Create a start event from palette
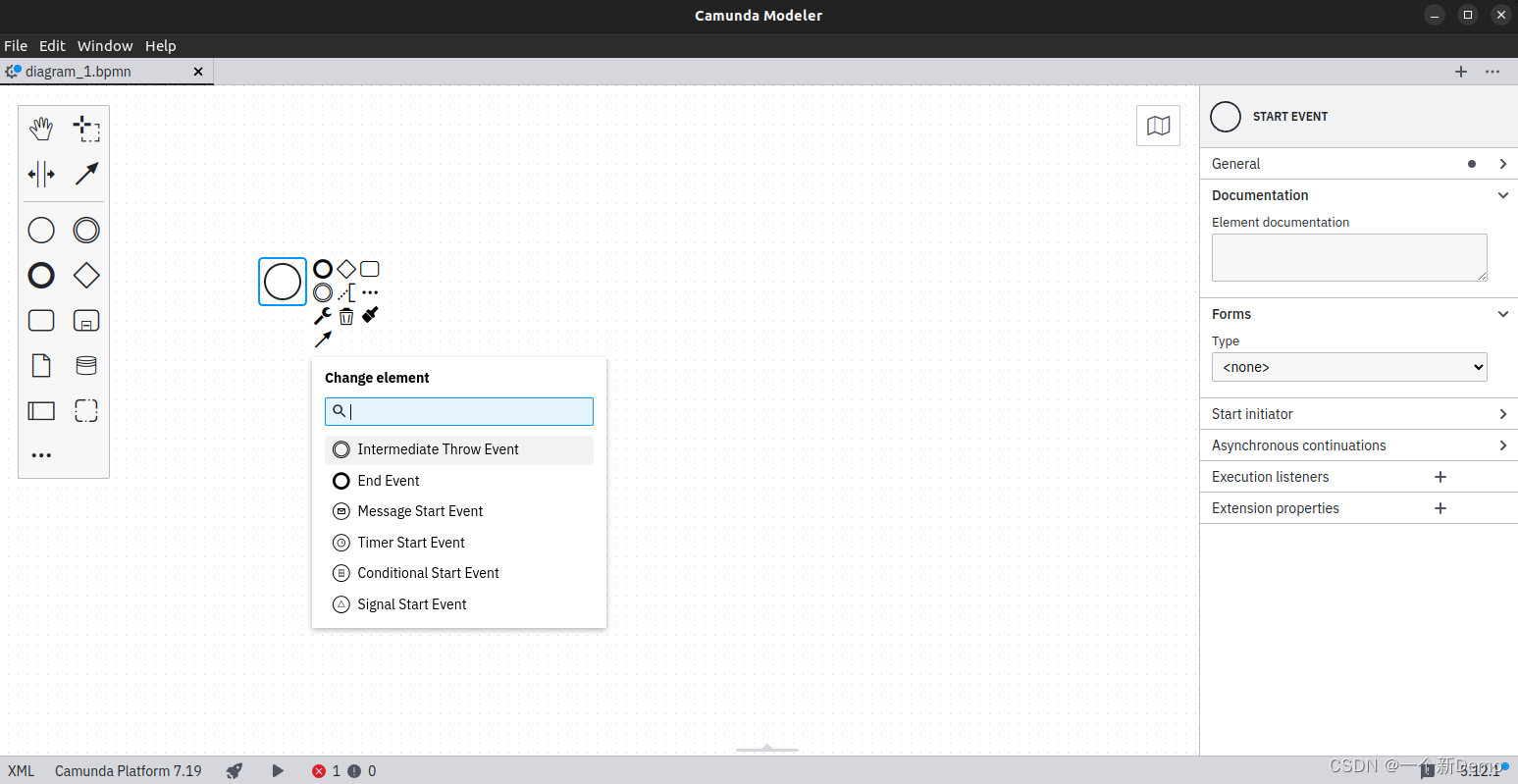This screenshot has height=784, width=1518. tap(41, 231)
